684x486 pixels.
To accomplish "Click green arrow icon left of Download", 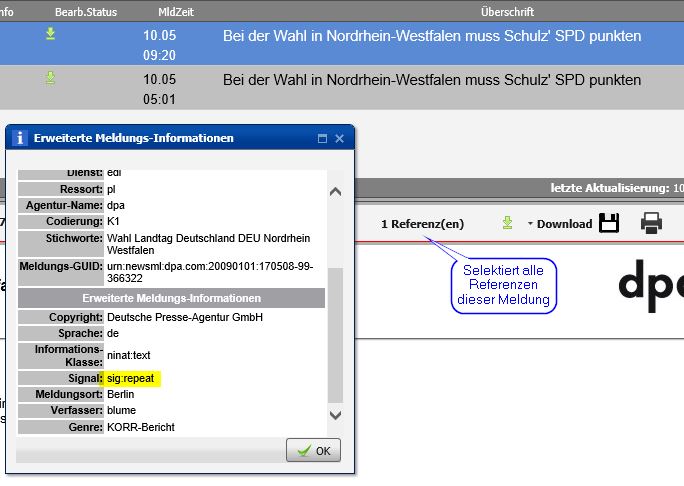I will (508, 223).
